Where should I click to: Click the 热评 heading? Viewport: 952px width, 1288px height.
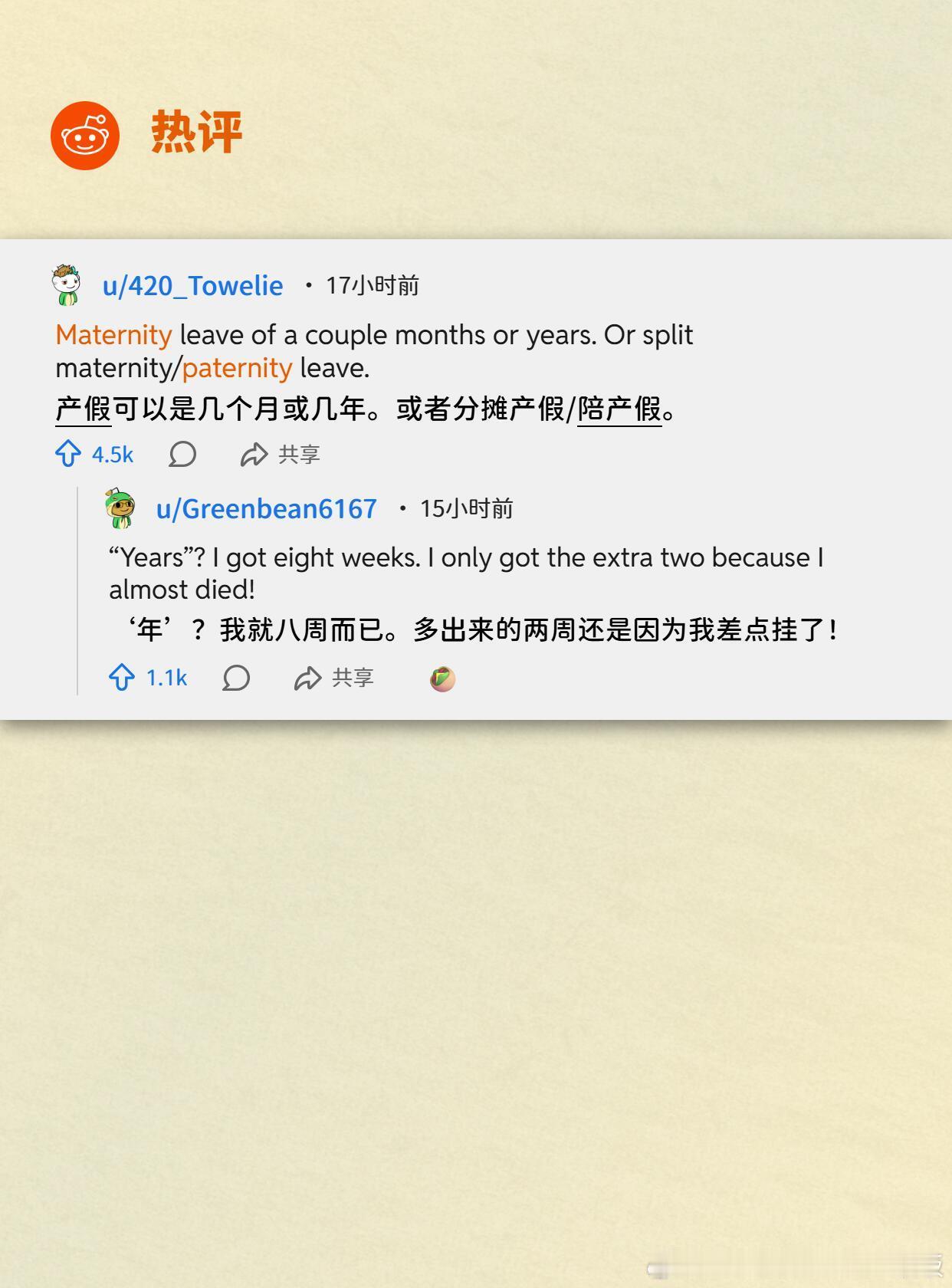point(197,132)
